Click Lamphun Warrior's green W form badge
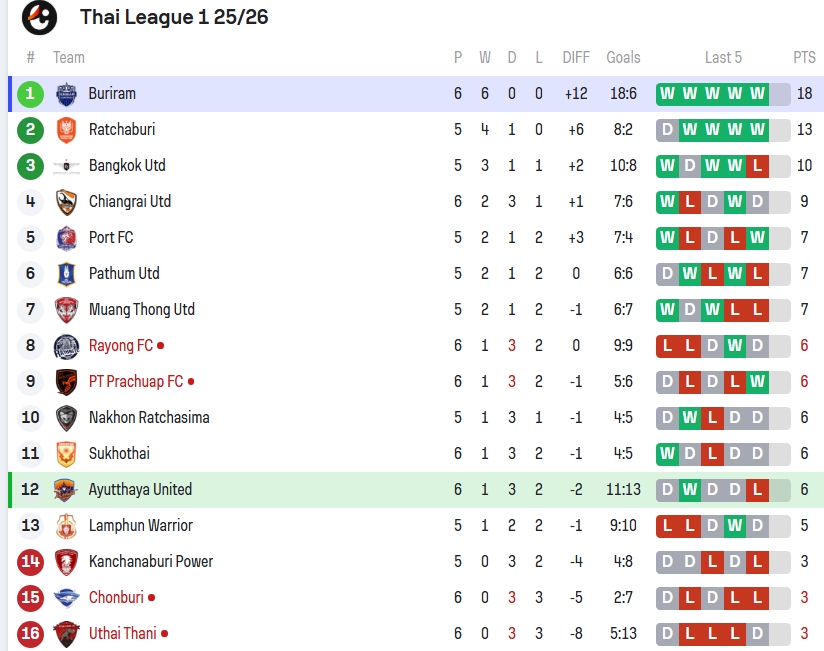The height and width of the screenshot is (651, 824). coord(735,526)
